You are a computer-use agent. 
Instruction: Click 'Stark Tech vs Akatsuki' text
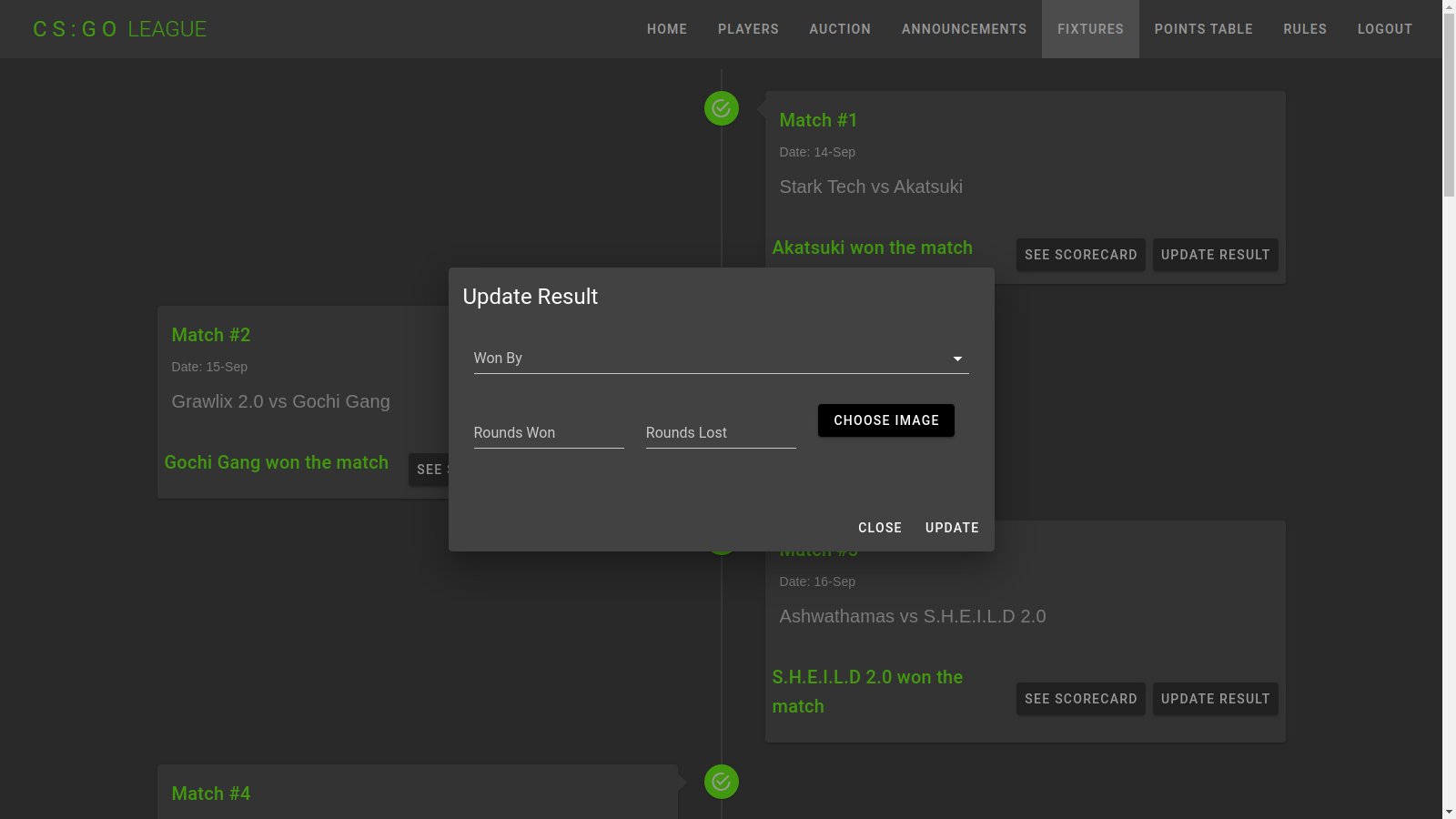pos(871,187)
